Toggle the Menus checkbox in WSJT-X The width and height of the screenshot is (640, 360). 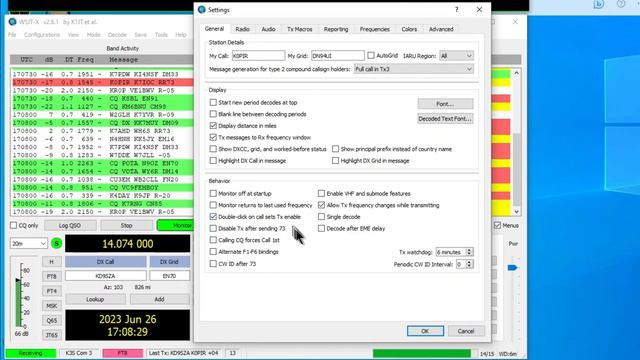click(x=497, y=225)
